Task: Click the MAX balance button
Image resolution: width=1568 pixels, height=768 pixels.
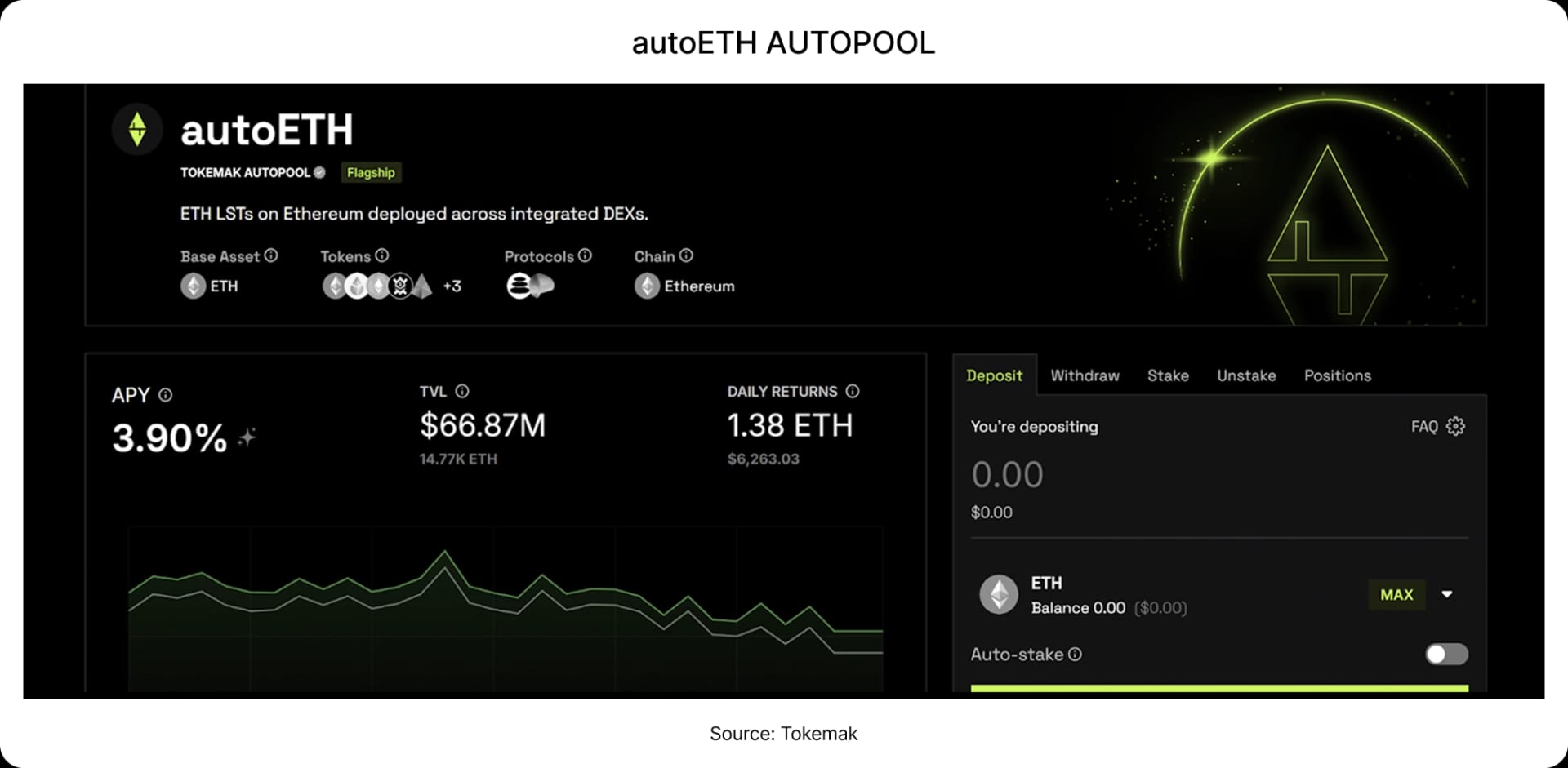Action: [x=1396, y=594]
